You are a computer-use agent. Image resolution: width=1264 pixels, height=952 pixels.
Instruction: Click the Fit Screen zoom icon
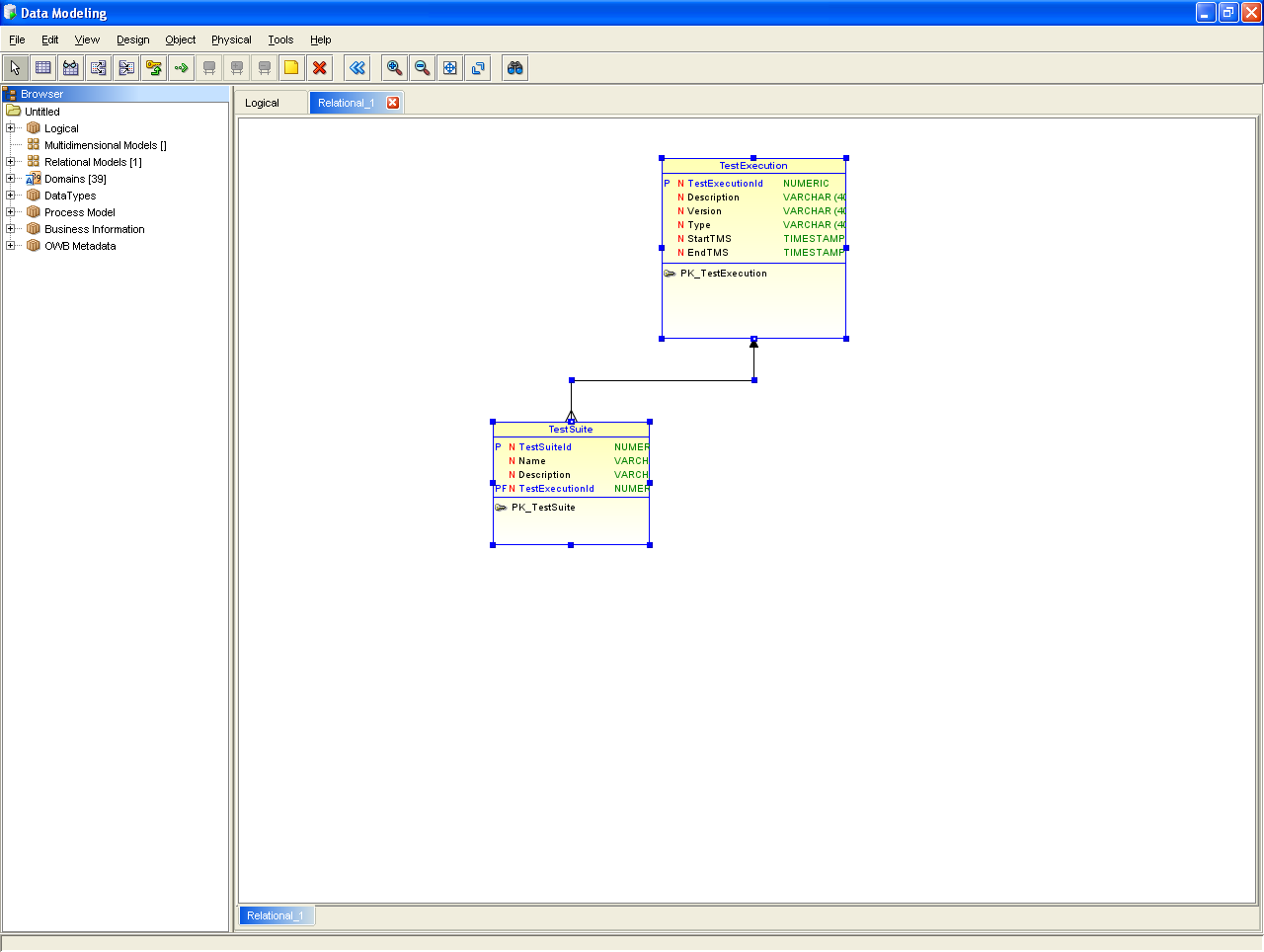(x=449, y=67)
